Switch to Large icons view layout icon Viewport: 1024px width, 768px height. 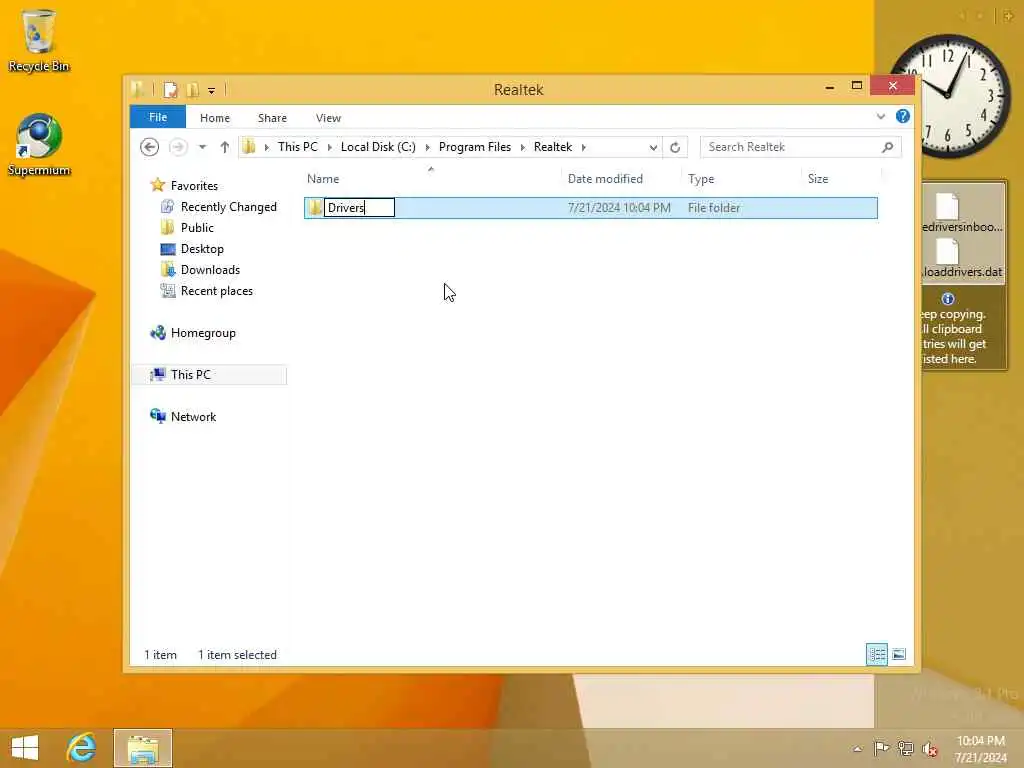(899, 654)
